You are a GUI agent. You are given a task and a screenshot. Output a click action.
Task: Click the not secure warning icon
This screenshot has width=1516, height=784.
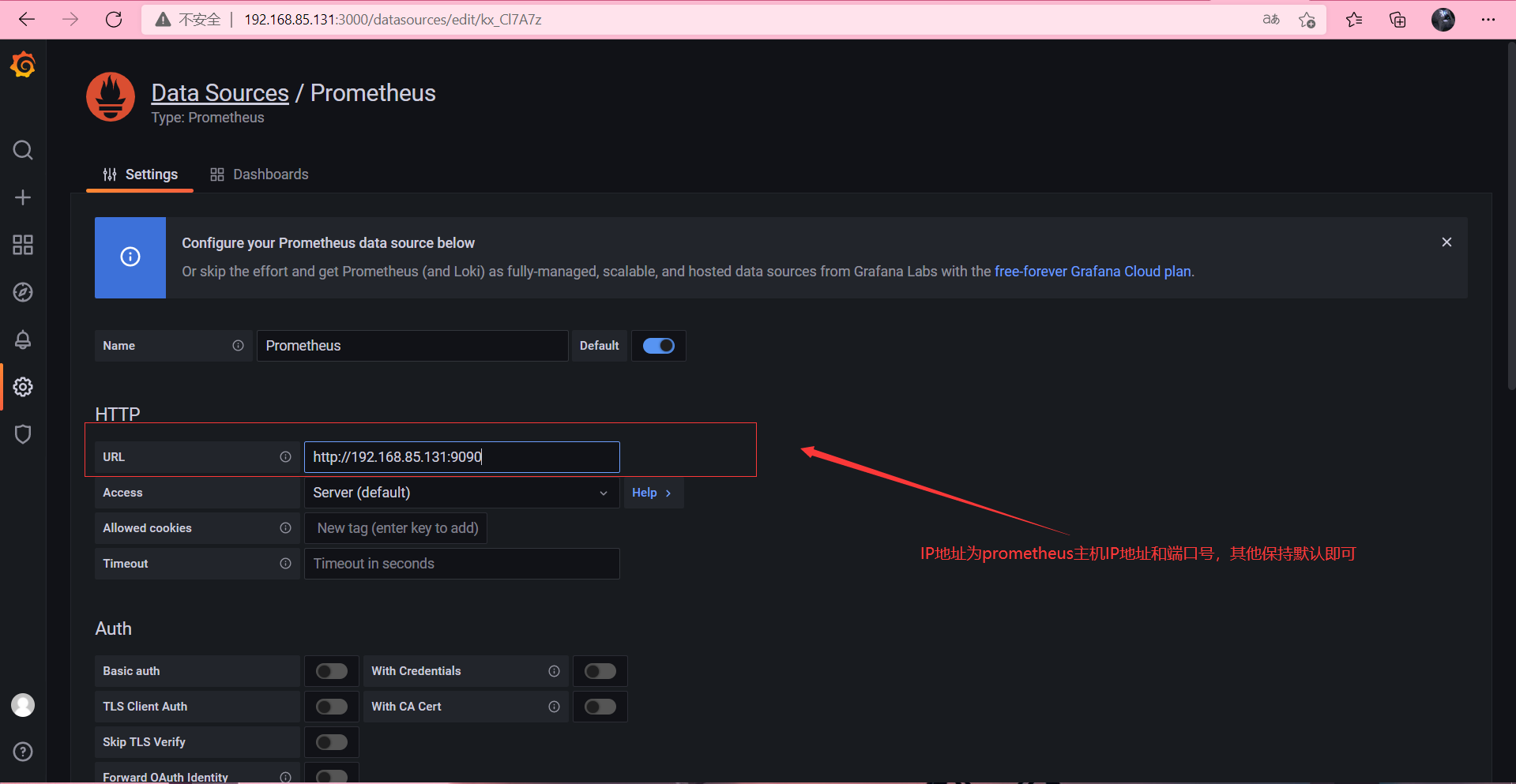pyautogui.click(x=163, y=20)
